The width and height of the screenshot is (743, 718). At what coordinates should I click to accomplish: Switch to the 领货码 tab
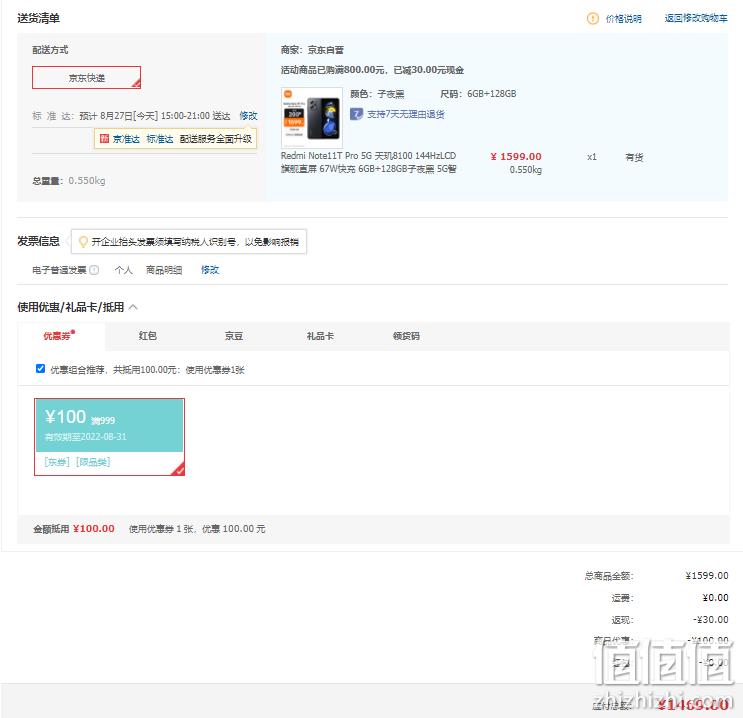click(406, 336)
